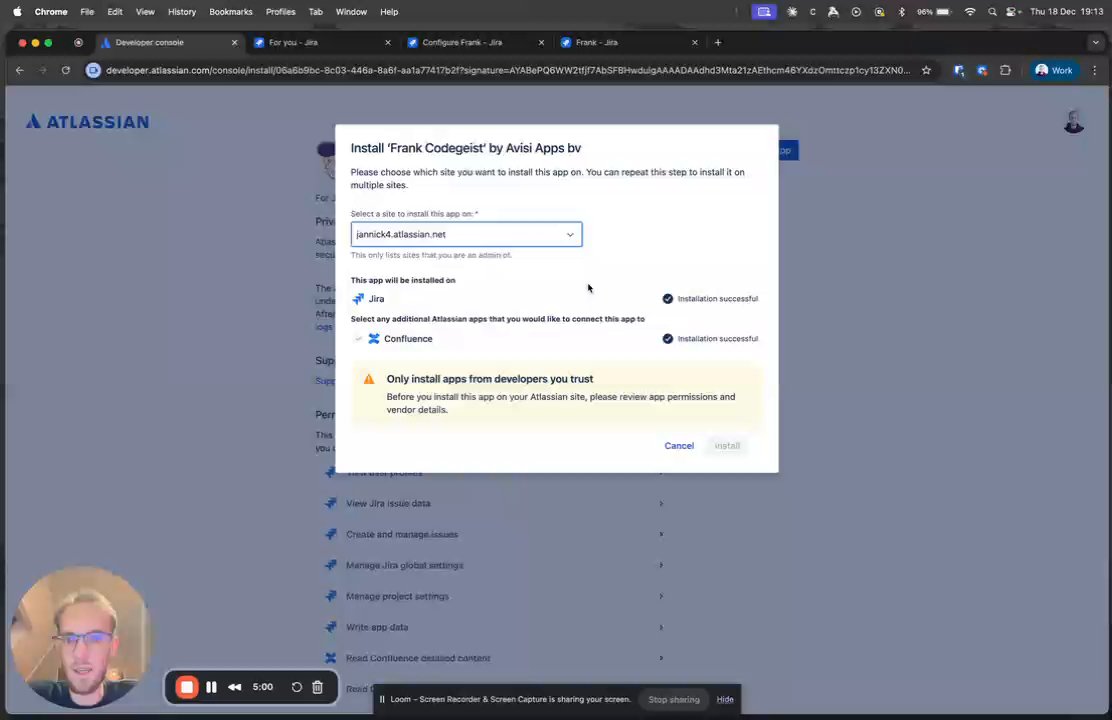Click Jira installation successful check icon
1112x720 pixels.
[x=667, y=299]
